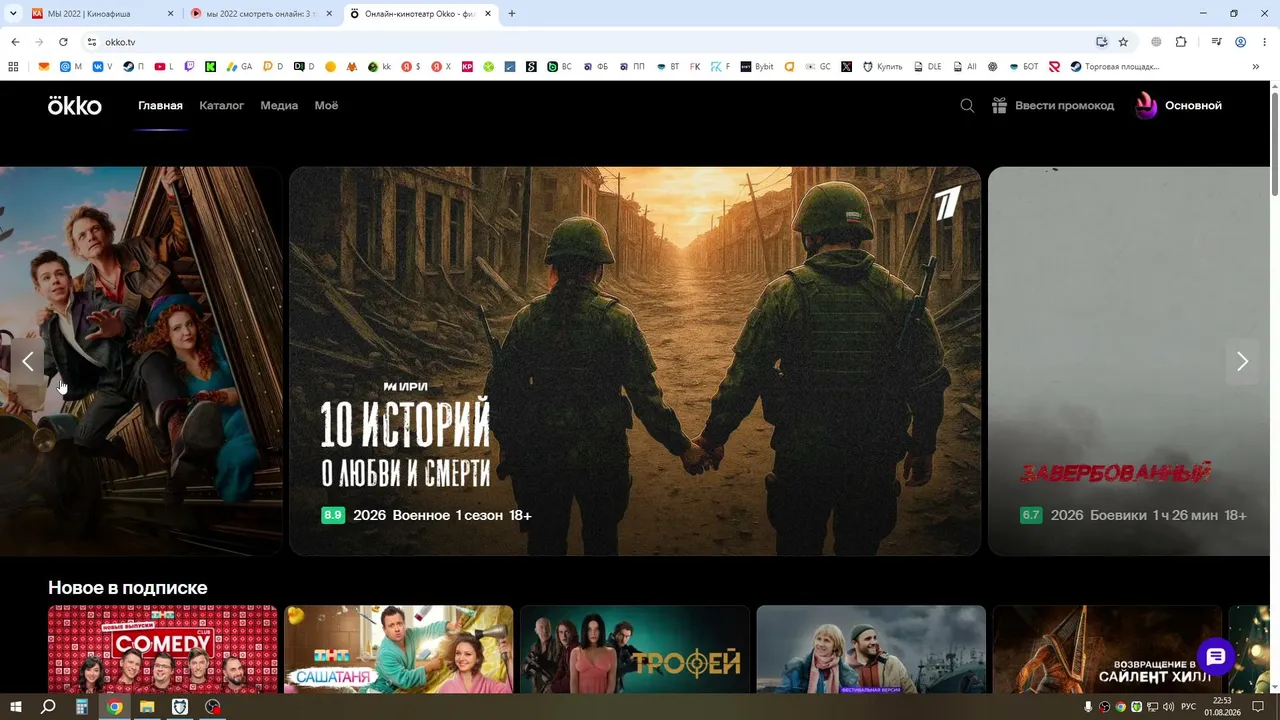Screen dimensions: 1280x720
Task: Select the Онлайн-кинотеатр Okko tab
Action: tap(420, 14)
